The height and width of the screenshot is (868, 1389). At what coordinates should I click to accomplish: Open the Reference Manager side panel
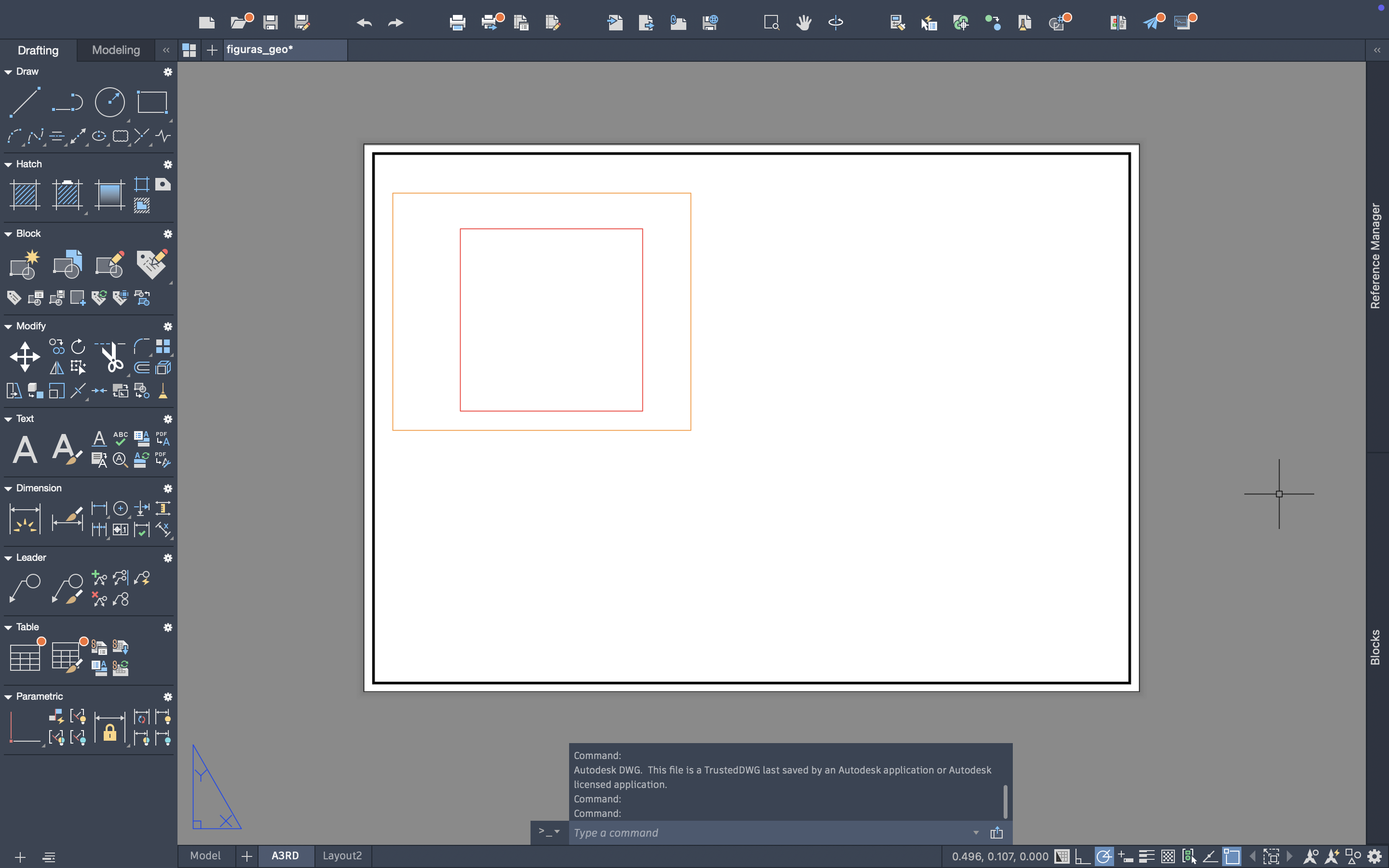coord(1375,256)
